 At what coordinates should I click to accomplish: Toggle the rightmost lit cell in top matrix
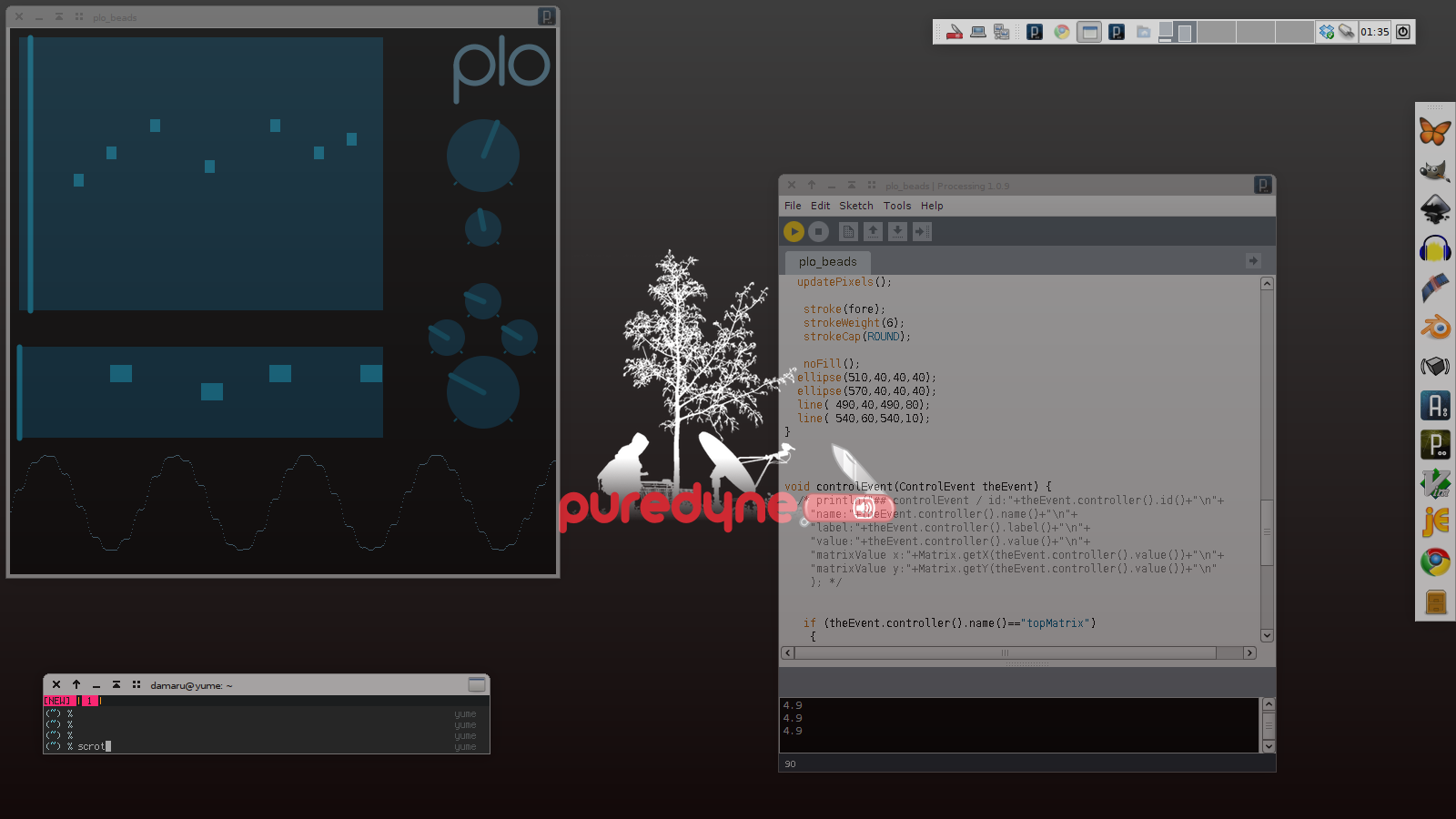click(351, 139)
